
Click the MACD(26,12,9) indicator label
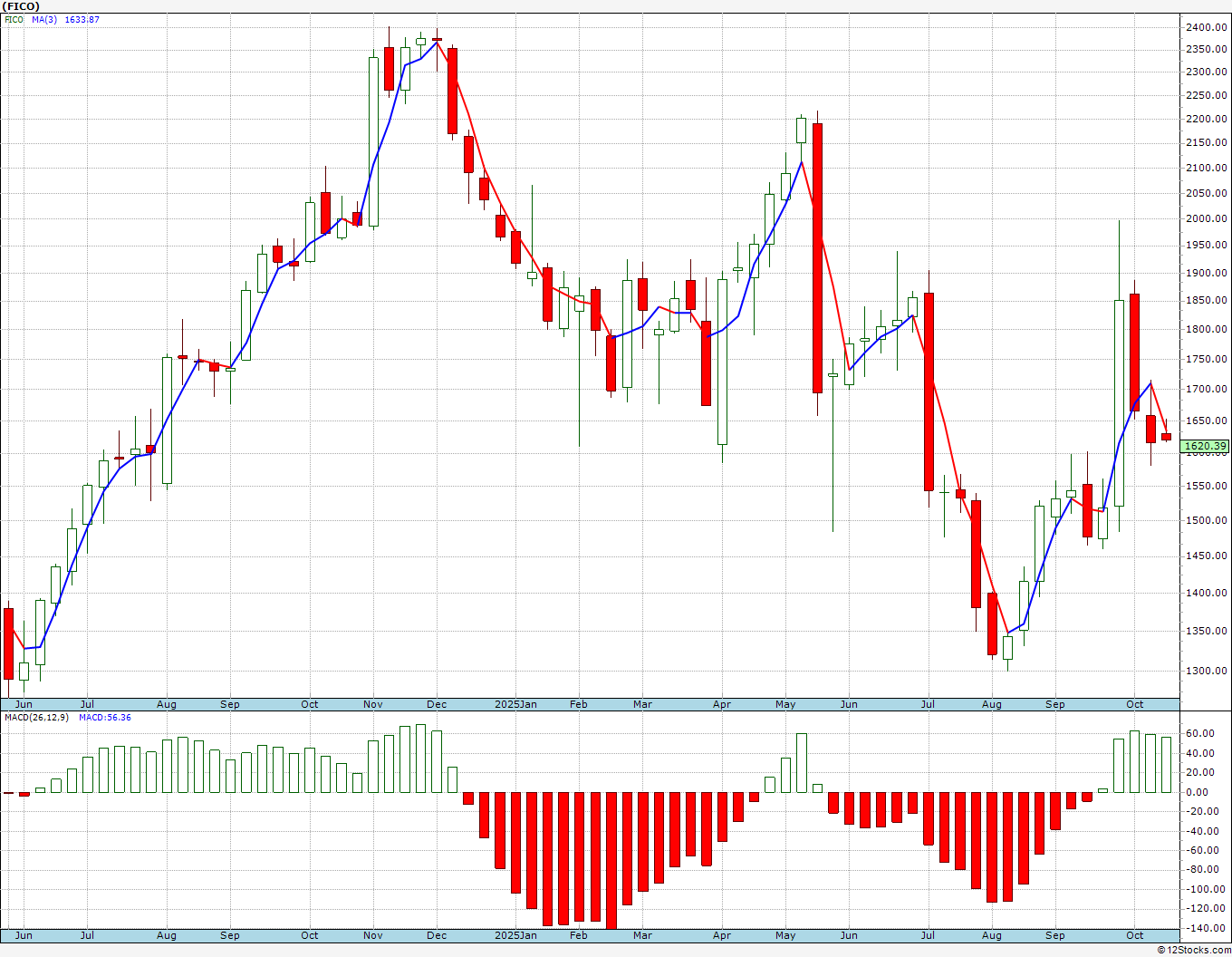click(x=36, y=717)
